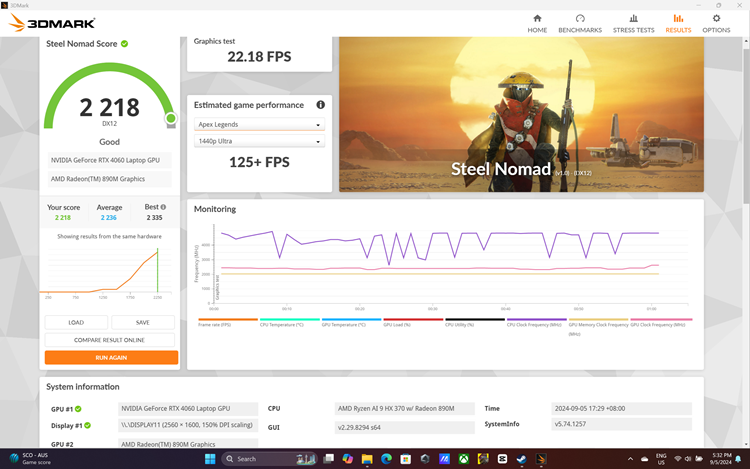Toggle the GPU Temperature legend
This screenshot has height=469, width=750.
point(351,322)
